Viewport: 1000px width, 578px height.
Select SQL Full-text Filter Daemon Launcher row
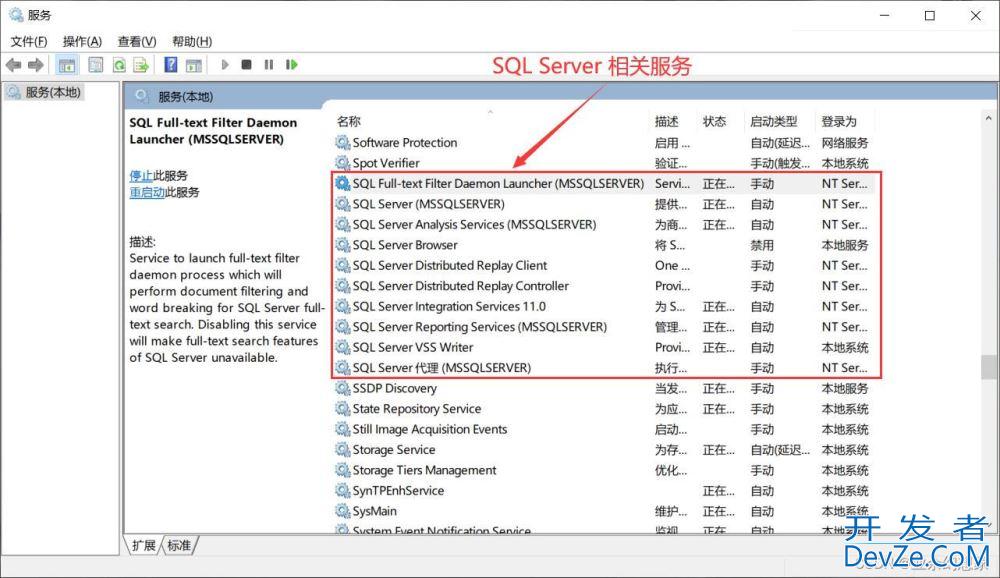(x=603, y=184)
